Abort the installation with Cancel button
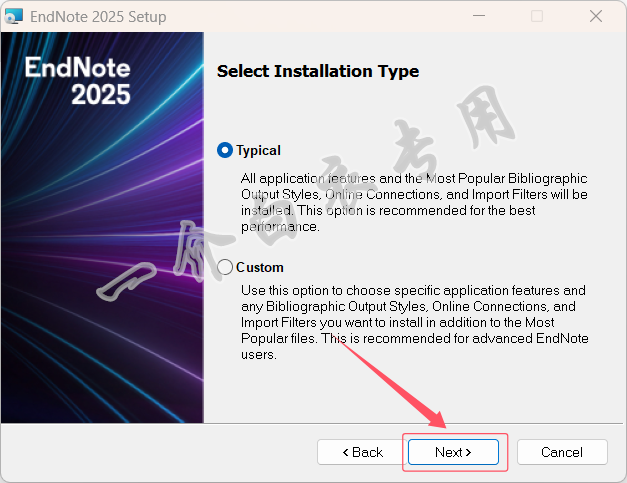Image resolution: width=627 pixels, height=483 pixels. [562, 452]
